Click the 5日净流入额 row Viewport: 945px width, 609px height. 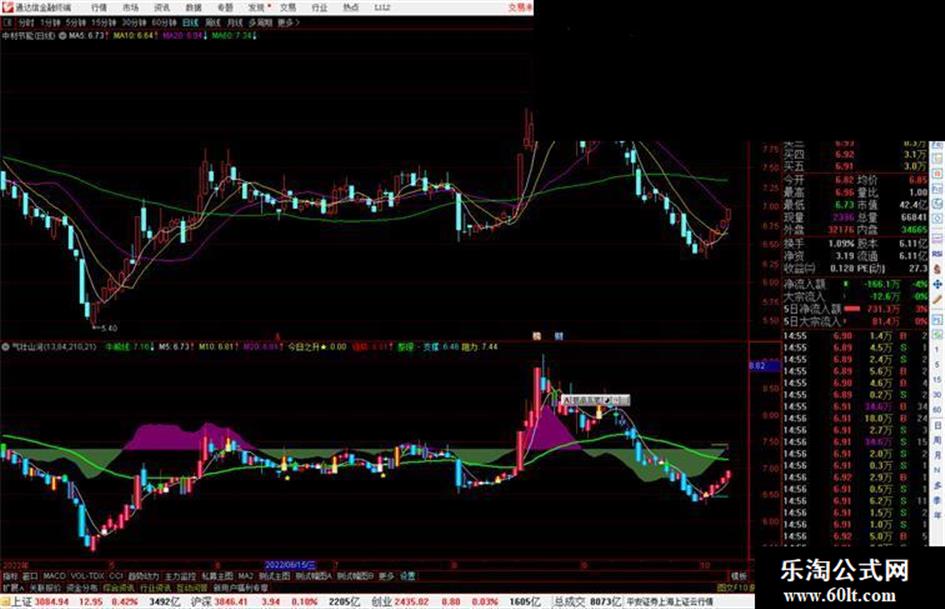pyautogui.click(x=856, y=309)
